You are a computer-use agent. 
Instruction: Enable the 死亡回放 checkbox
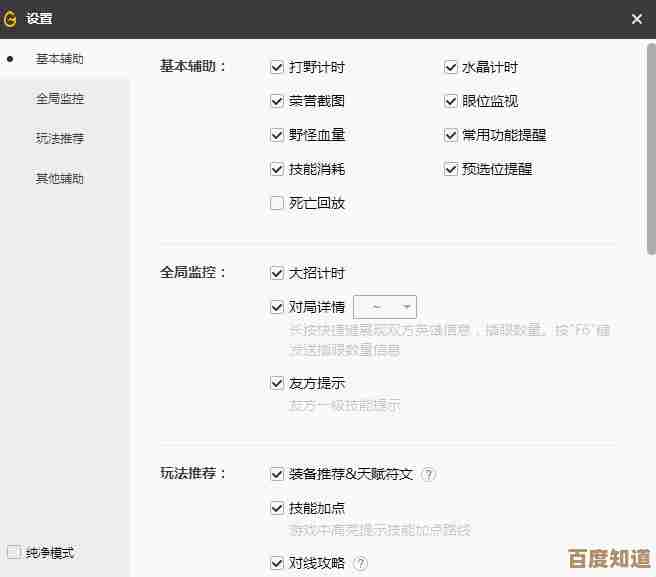point(277,203)
